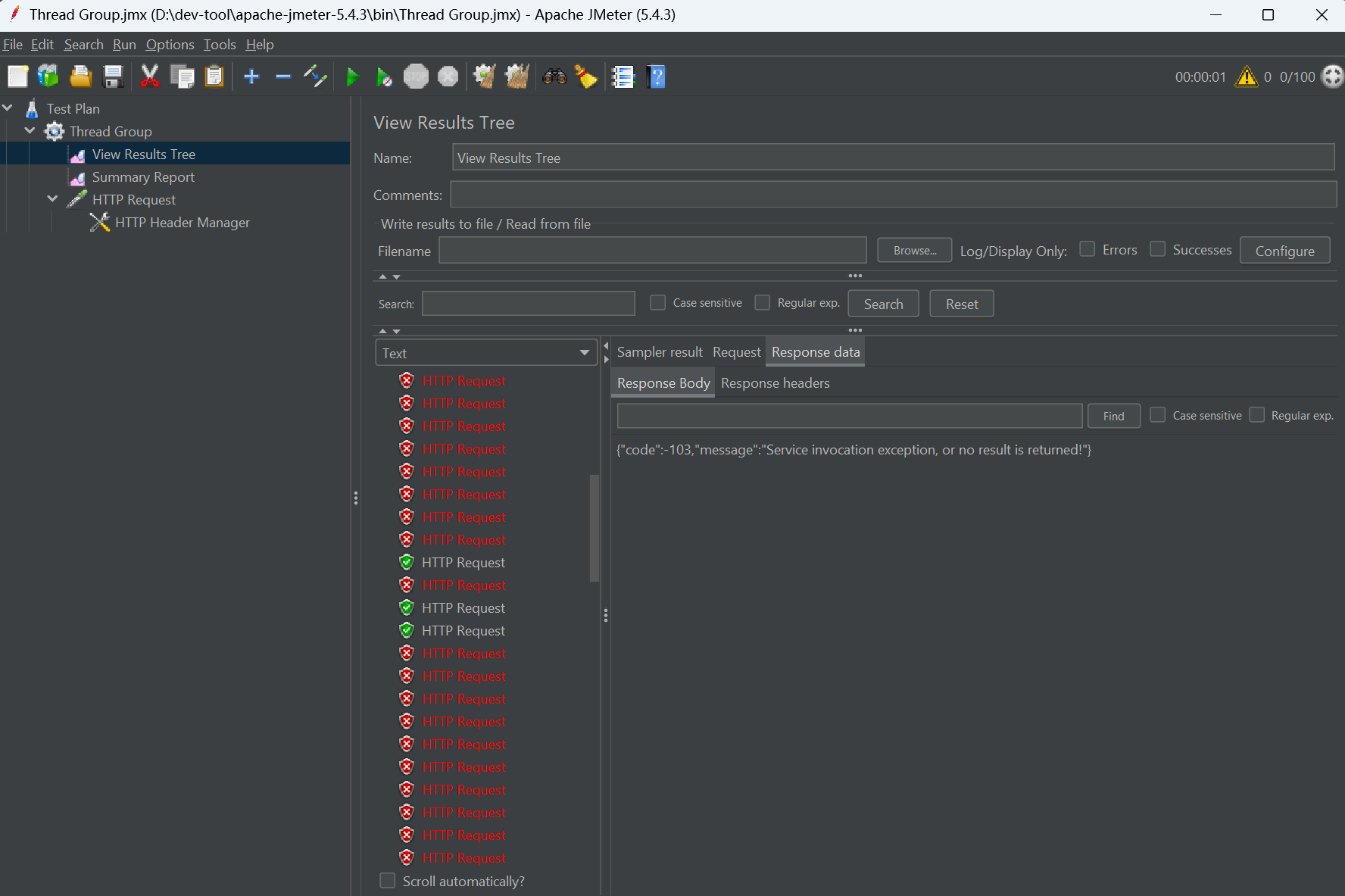Click the Cut scissors toolbar icon

click(x=150, y=76)
